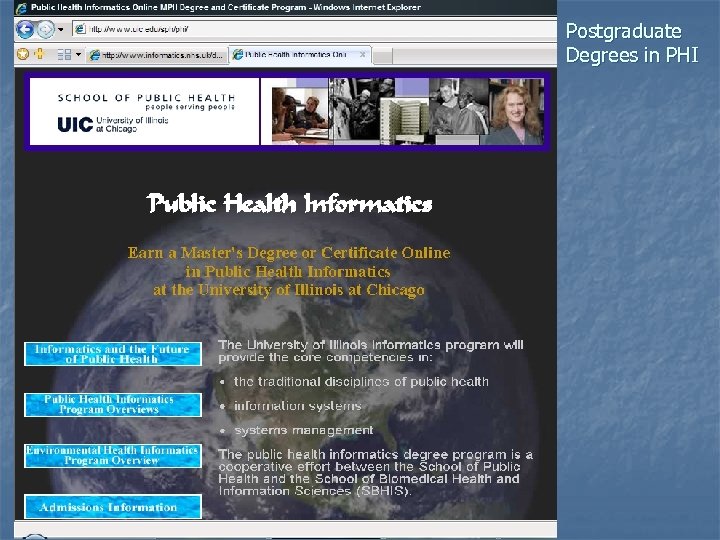Click the Internet Explorer icon in title bar

pyautogui.click(x=22, y=7)
